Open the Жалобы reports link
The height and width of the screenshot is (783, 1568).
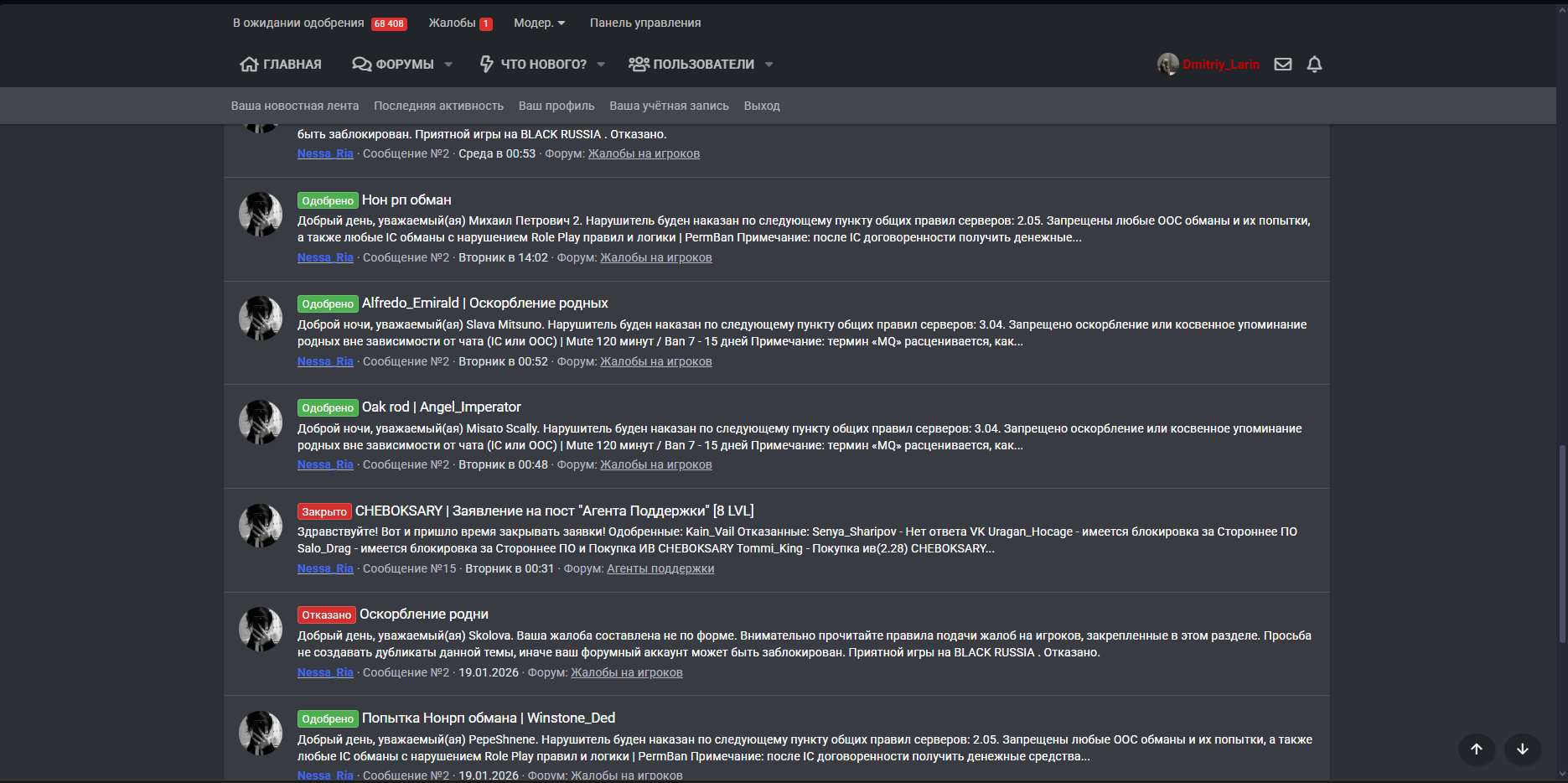coord(459,23)
